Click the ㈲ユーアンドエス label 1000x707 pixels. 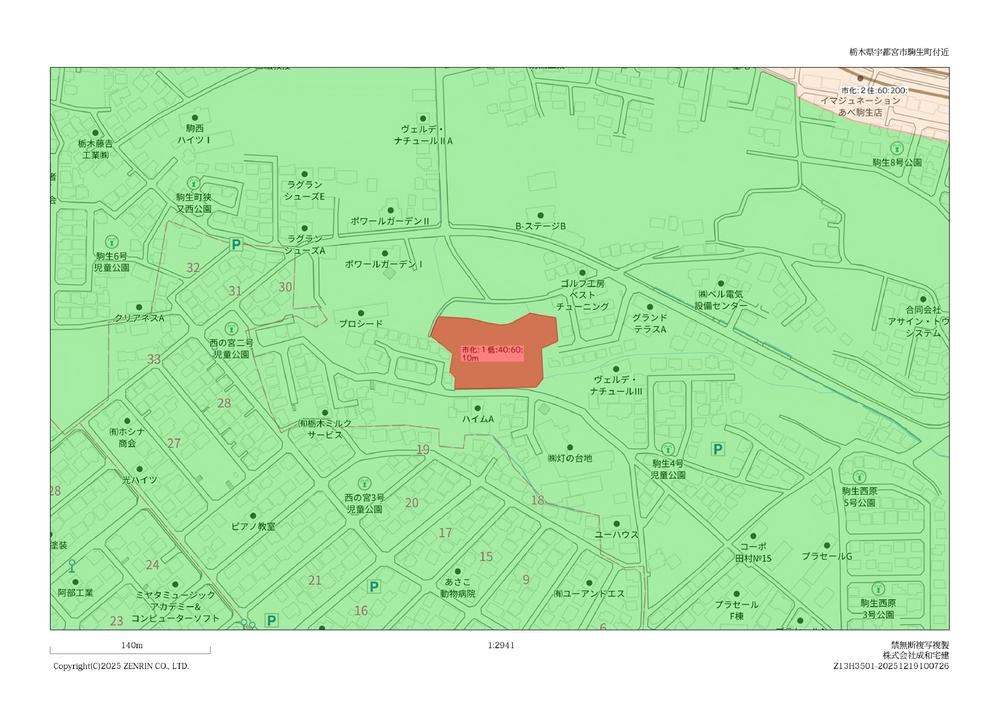[x=589, y=594]
